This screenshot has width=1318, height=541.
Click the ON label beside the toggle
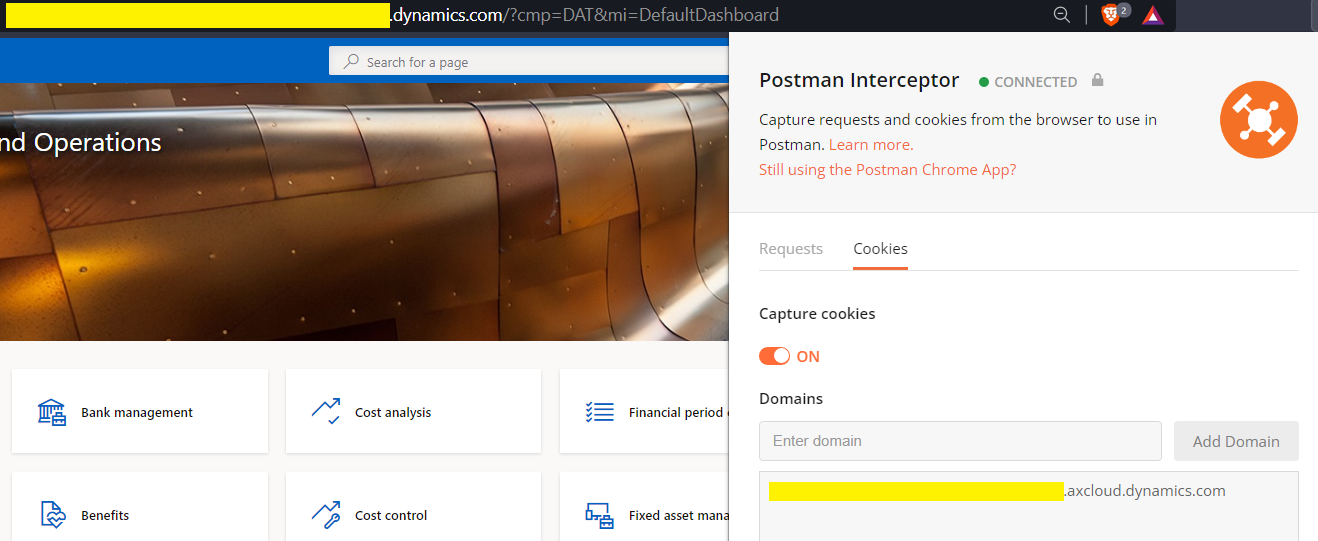coord(808,357)
